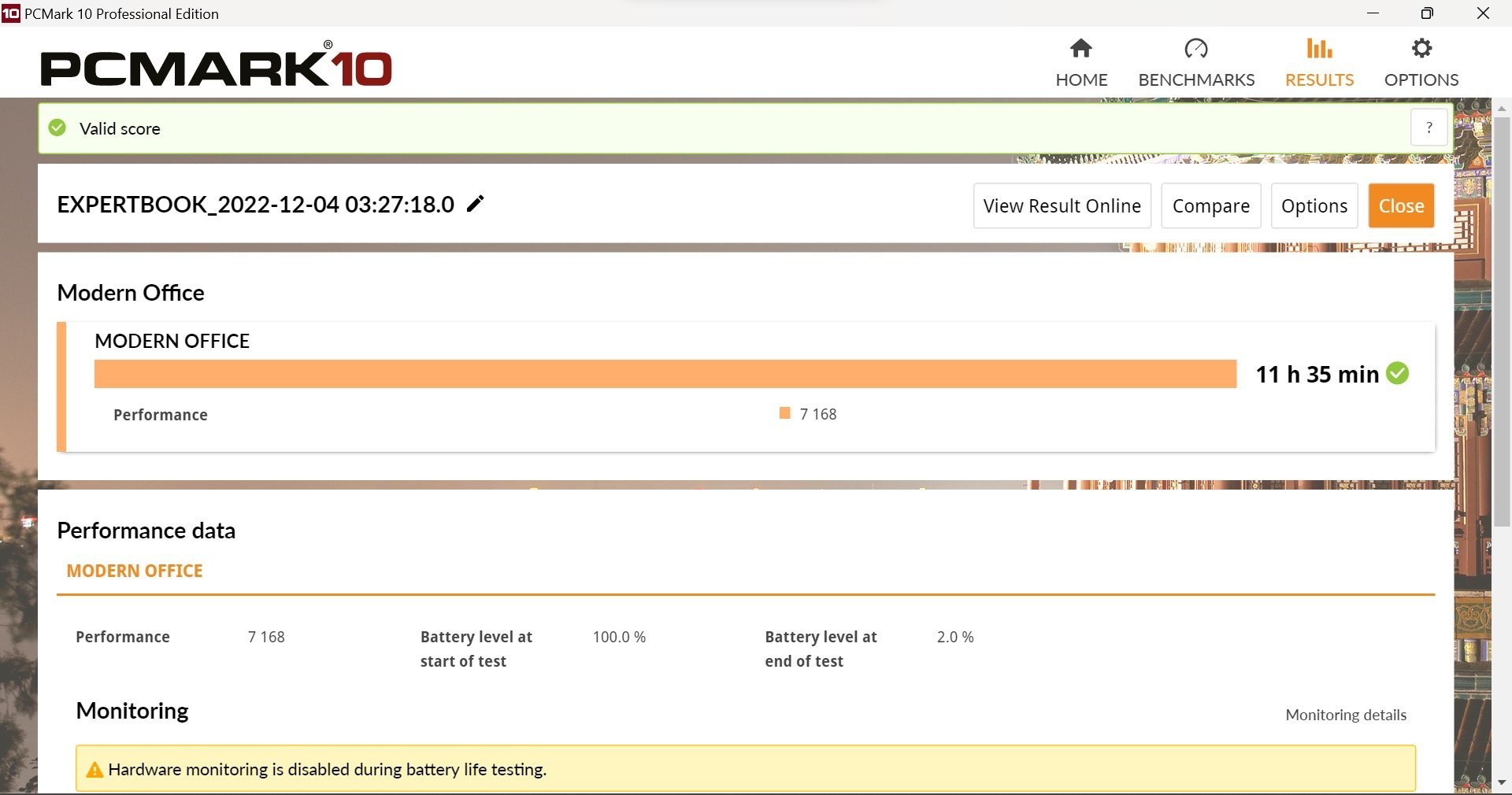The image size is (1512, 795).
Task: Open result Options button
Action: click(x=1314, y=206)
